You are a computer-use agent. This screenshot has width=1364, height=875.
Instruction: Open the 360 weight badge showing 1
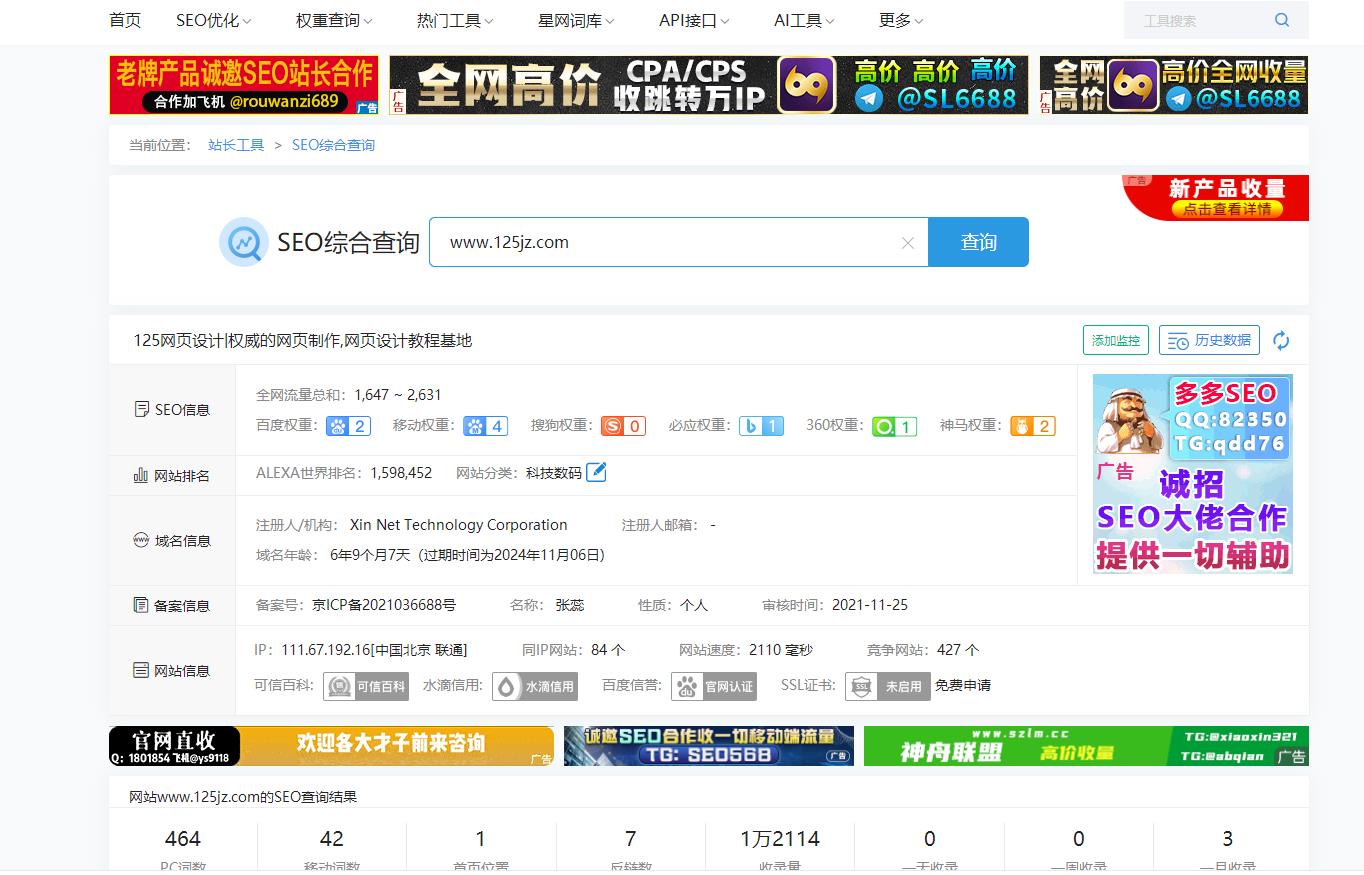point(894,426)
